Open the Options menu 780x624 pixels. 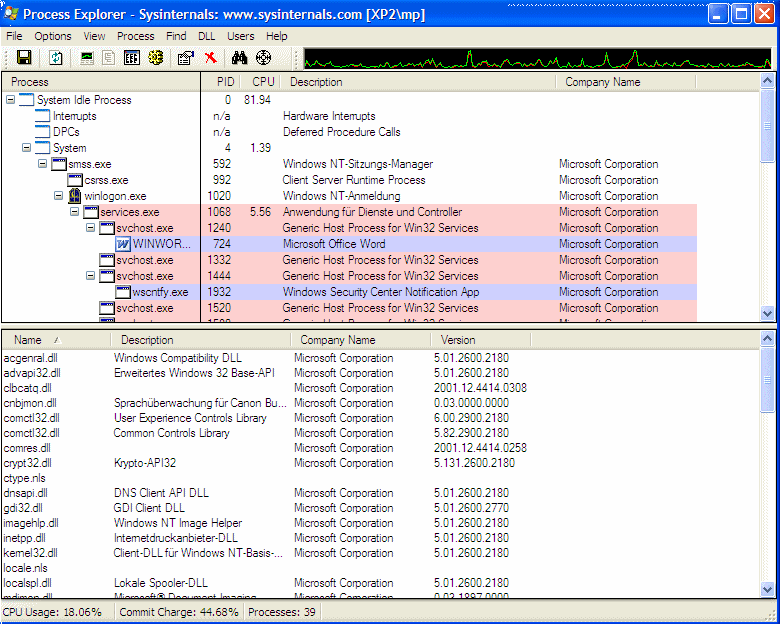53,36
